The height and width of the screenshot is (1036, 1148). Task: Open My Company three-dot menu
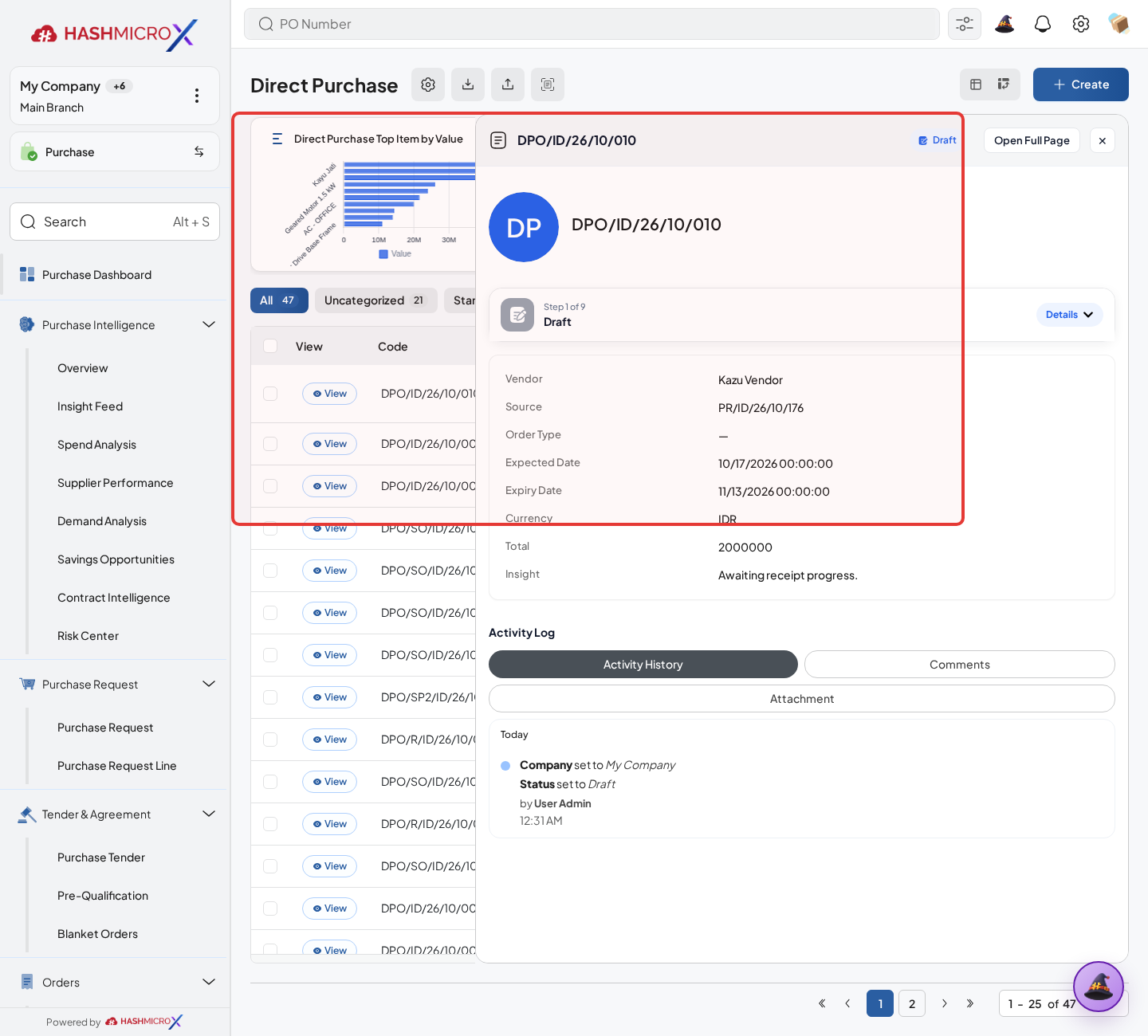coord(197,96)
